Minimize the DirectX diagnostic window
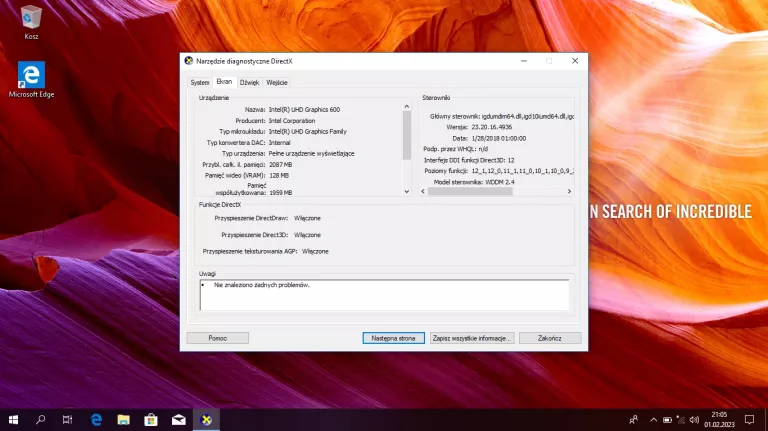Image resolution: width=768 pixels, height=431 pixels. coord(524,61)
